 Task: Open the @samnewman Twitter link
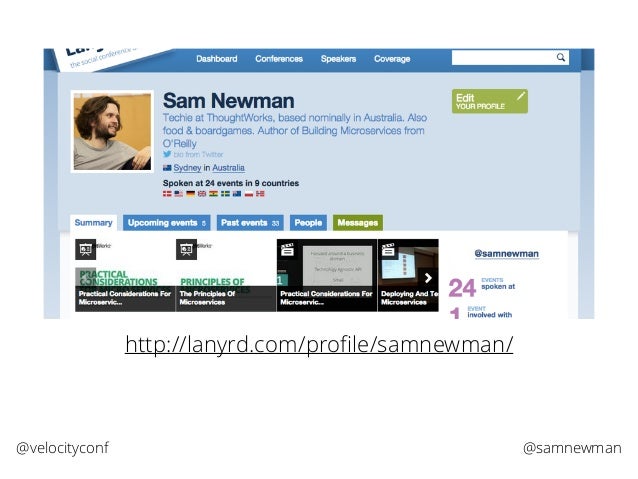507,254
